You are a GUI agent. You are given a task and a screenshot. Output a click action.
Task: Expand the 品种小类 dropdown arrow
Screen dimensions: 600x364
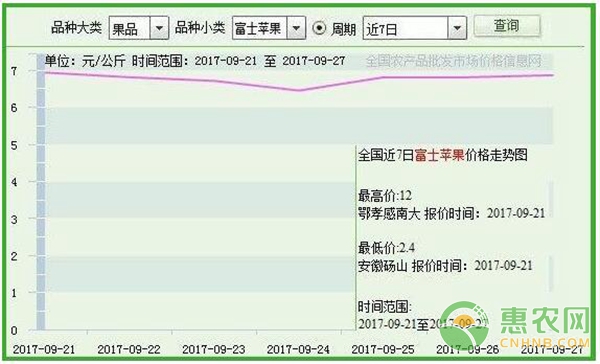[296, 28]
